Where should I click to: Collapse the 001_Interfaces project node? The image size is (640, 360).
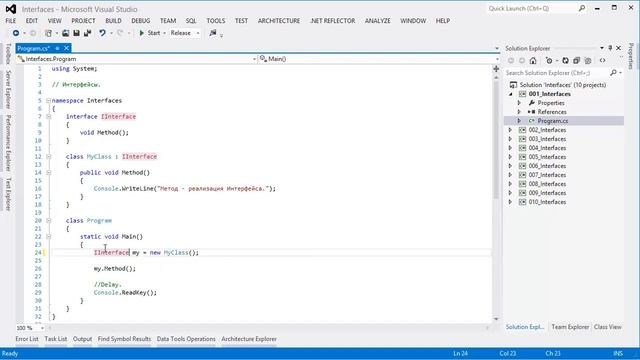point(511,94)
